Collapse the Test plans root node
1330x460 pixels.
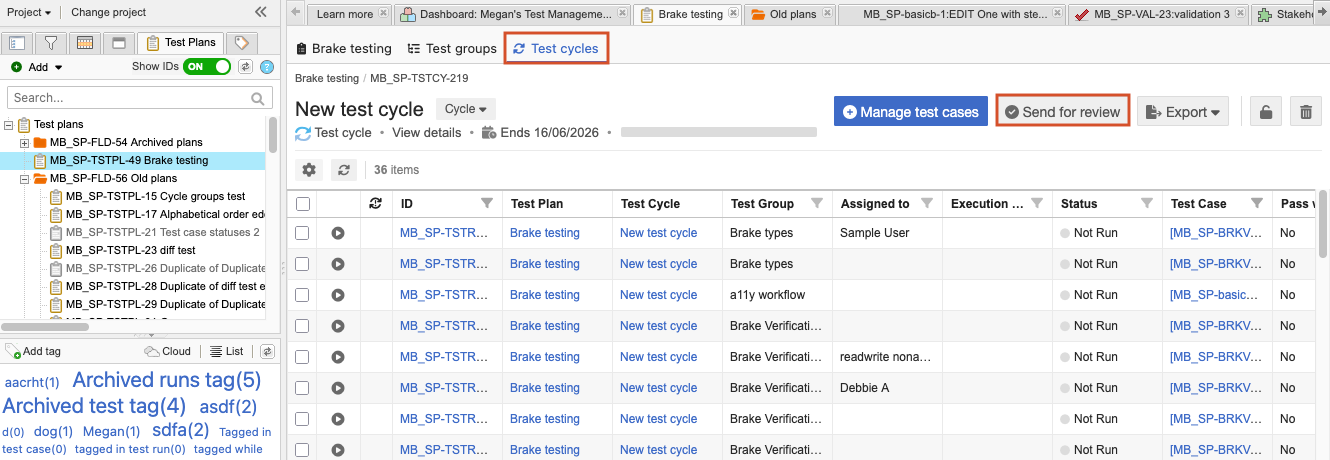coord(9,125)
